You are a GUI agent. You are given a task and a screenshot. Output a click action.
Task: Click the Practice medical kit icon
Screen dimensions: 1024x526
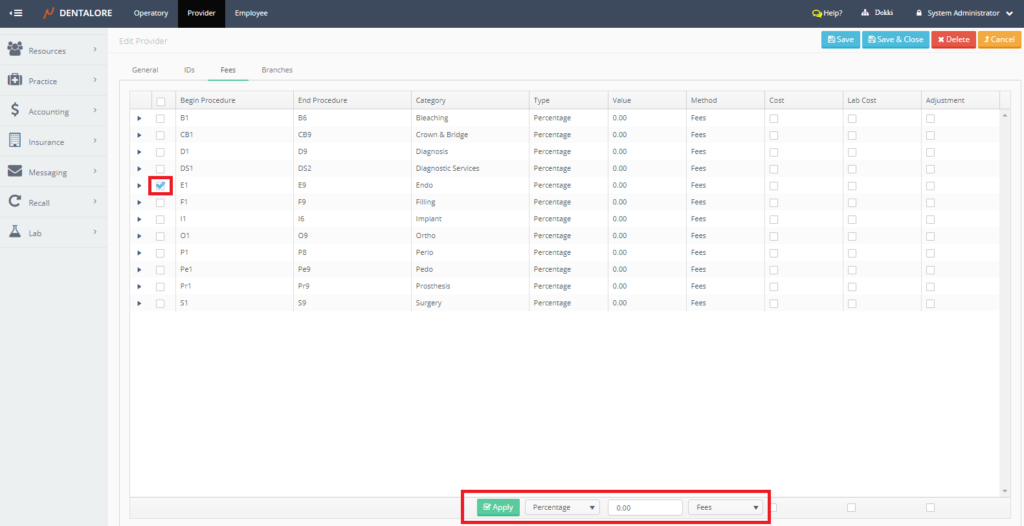(15, 79)
